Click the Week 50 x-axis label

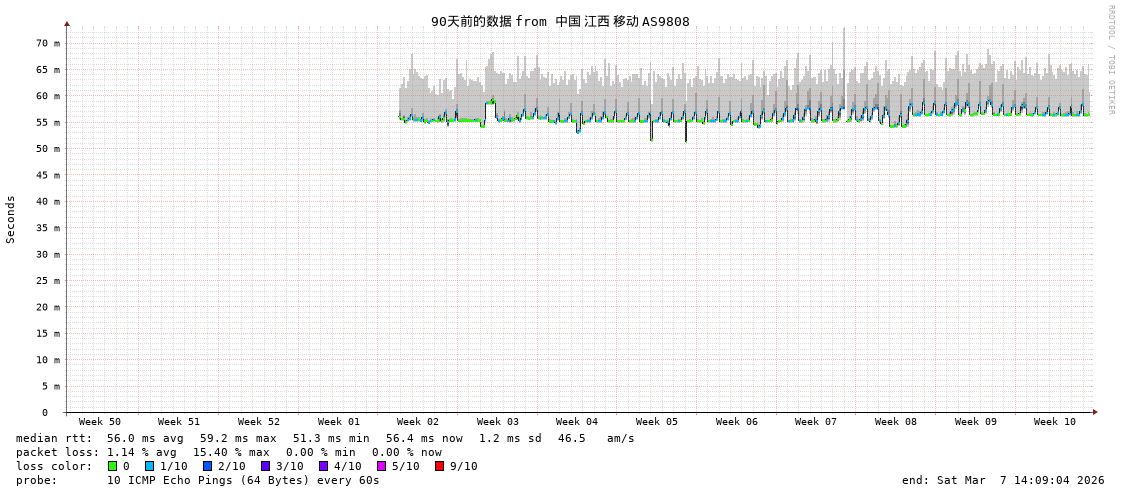pyautogui.click(x=100, y=422)
